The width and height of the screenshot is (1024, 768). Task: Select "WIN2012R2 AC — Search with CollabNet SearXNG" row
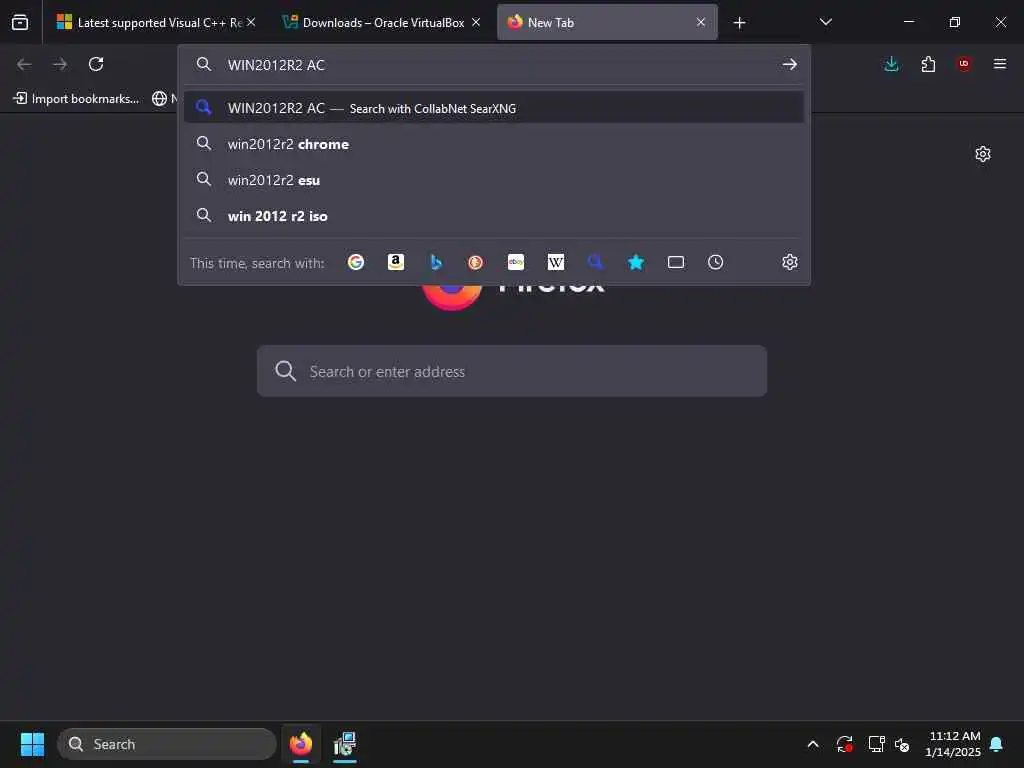pos(494,108)
